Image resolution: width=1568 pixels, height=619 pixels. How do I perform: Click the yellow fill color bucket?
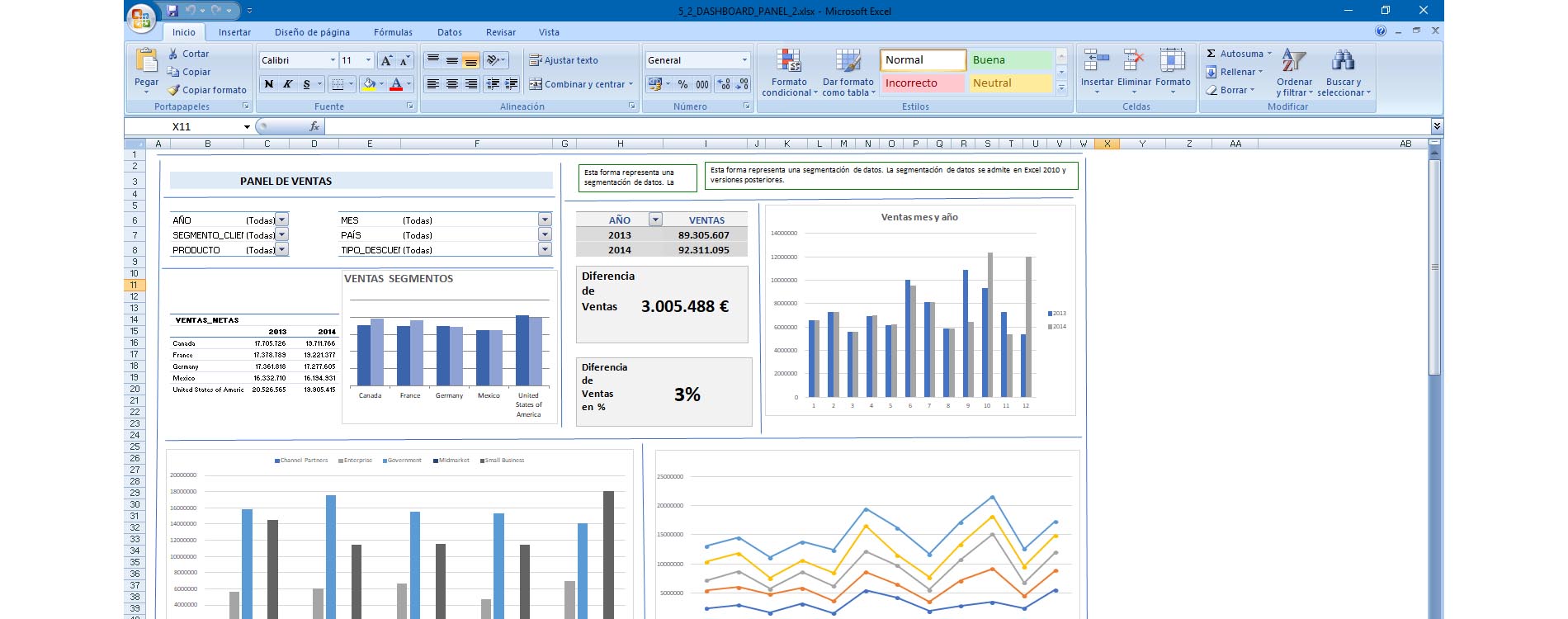pyautogui.click(x=369, y=84)
